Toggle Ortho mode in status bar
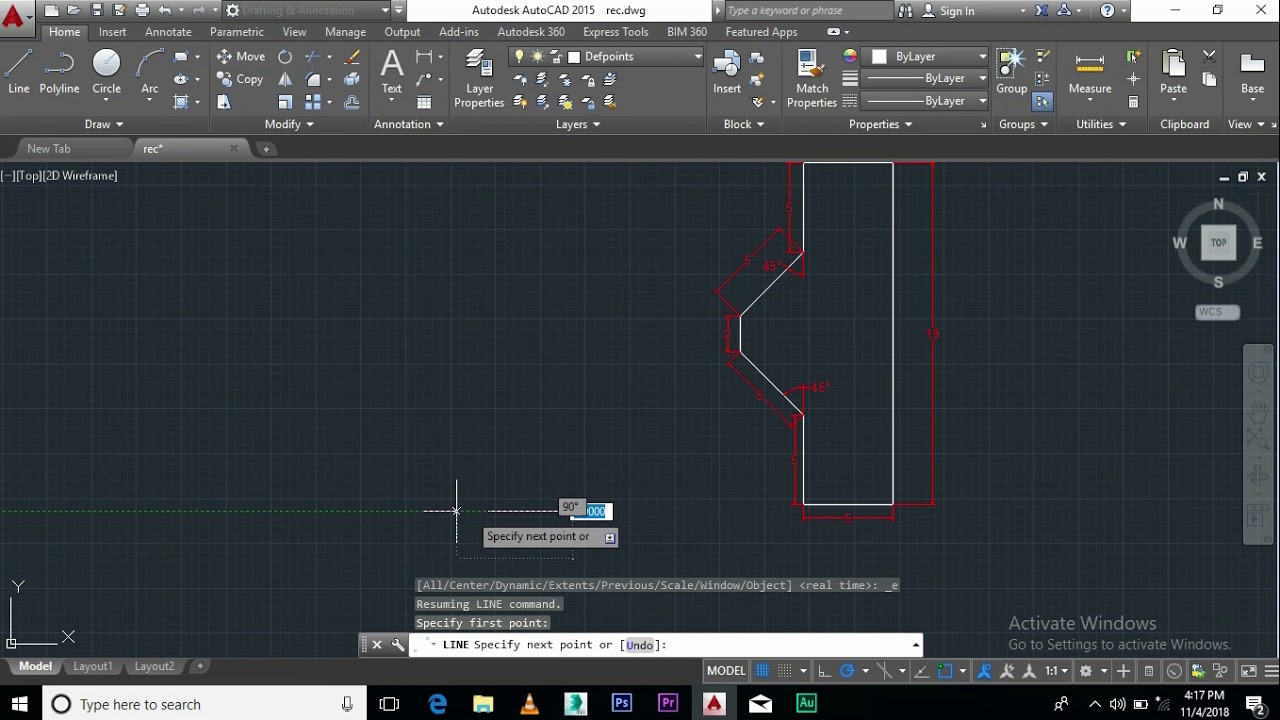 (825, 671)
